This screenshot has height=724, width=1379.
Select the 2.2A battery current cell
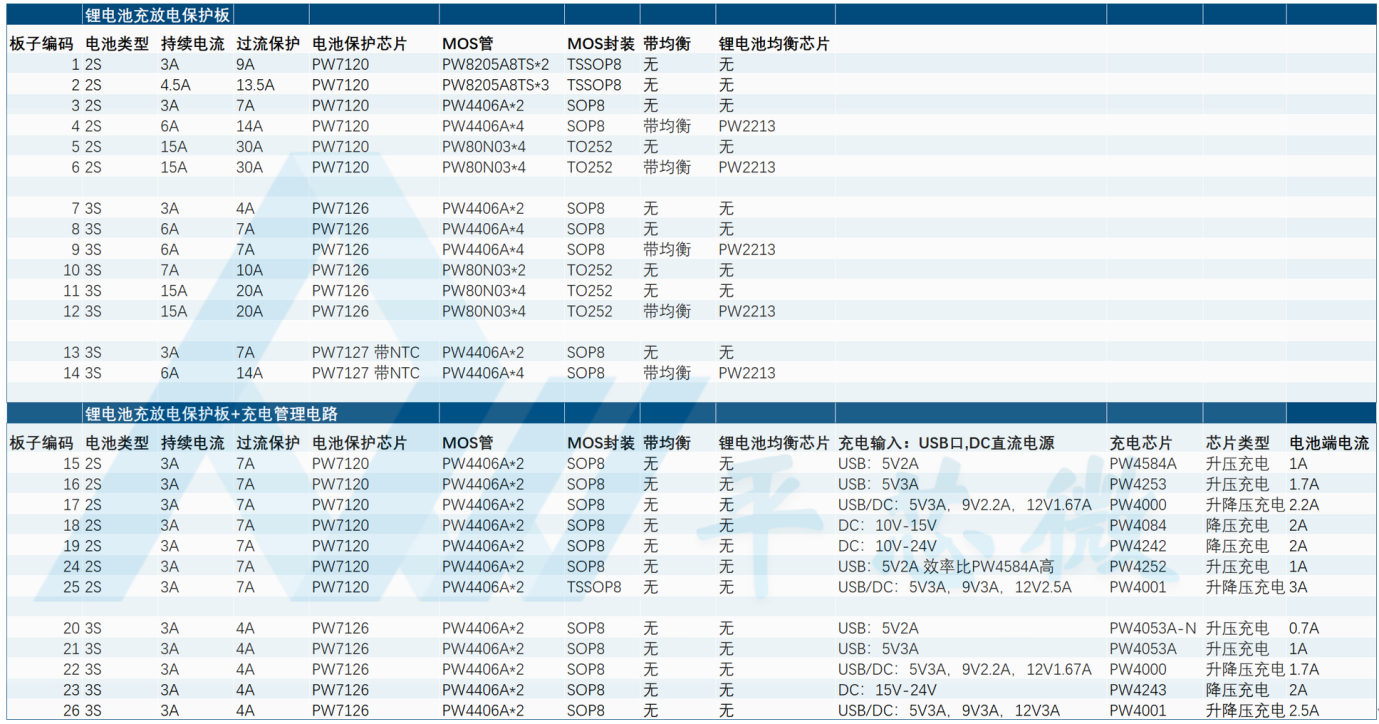click(x=1304, y=505)
